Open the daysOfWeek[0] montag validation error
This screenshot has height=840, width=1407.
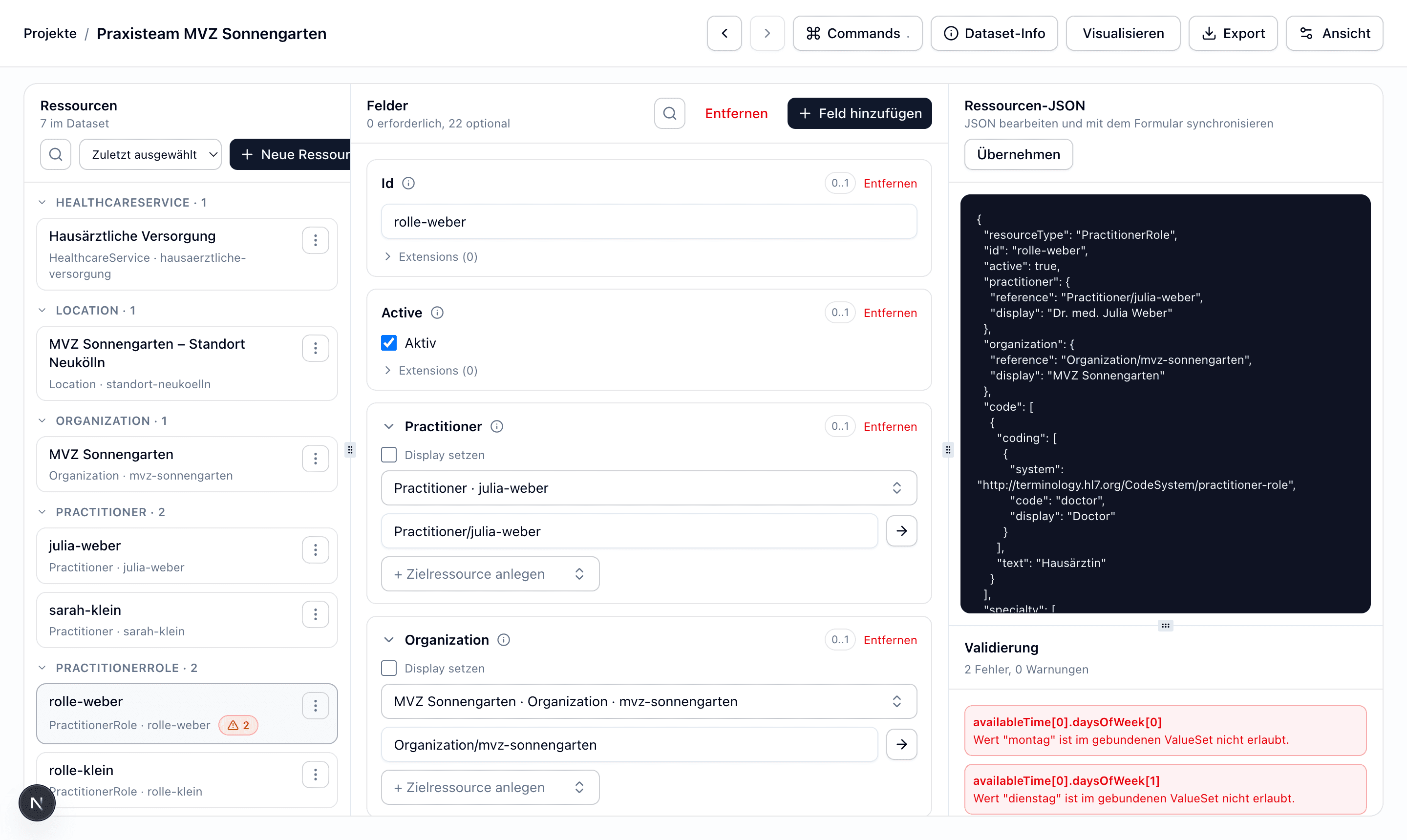(x=1165, y=731)
